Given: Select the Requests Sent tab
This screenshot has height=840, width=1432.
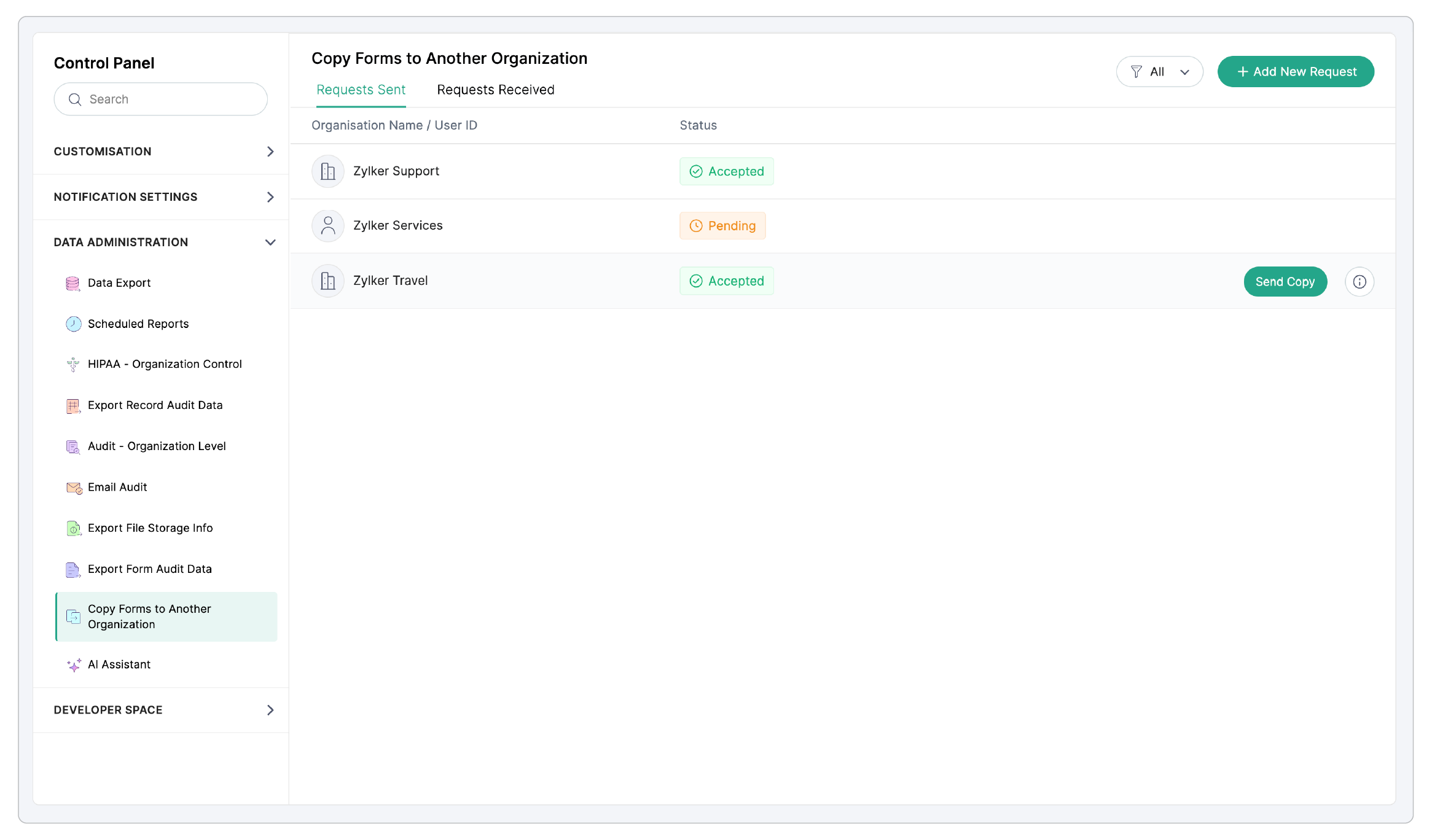Looking at the screenshot, I should click(361, 90).
